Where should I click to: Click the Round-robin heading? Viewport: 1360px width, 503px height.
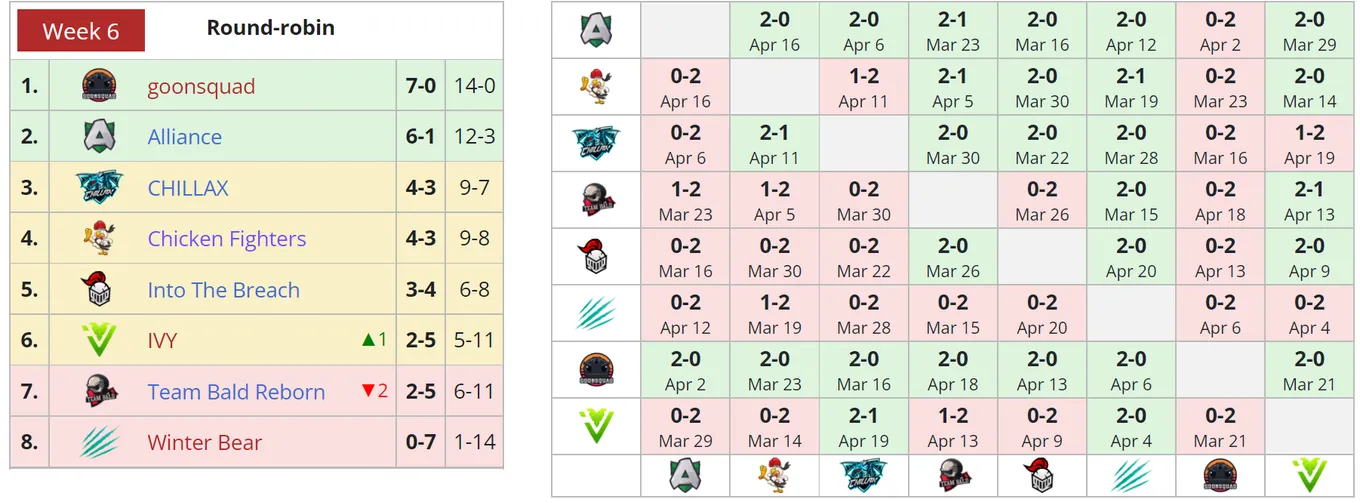point(271,28)
